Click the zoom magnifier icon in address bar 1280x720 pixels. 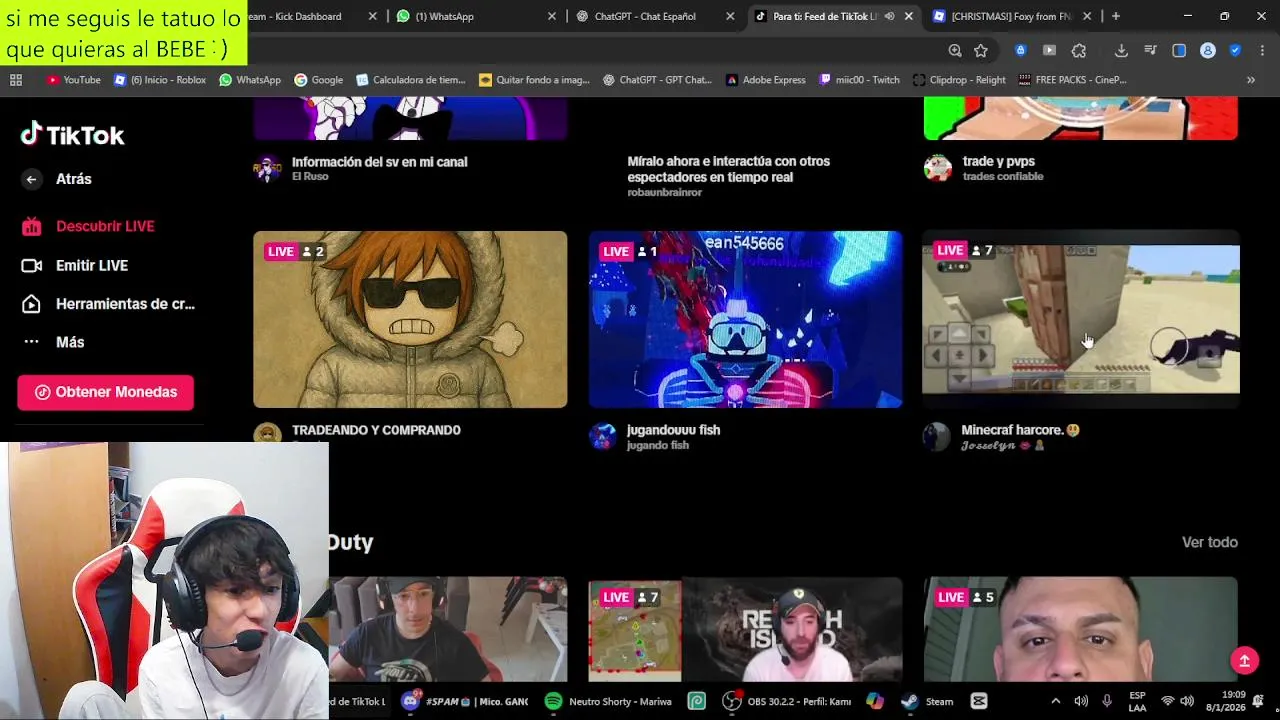[955, 50]
